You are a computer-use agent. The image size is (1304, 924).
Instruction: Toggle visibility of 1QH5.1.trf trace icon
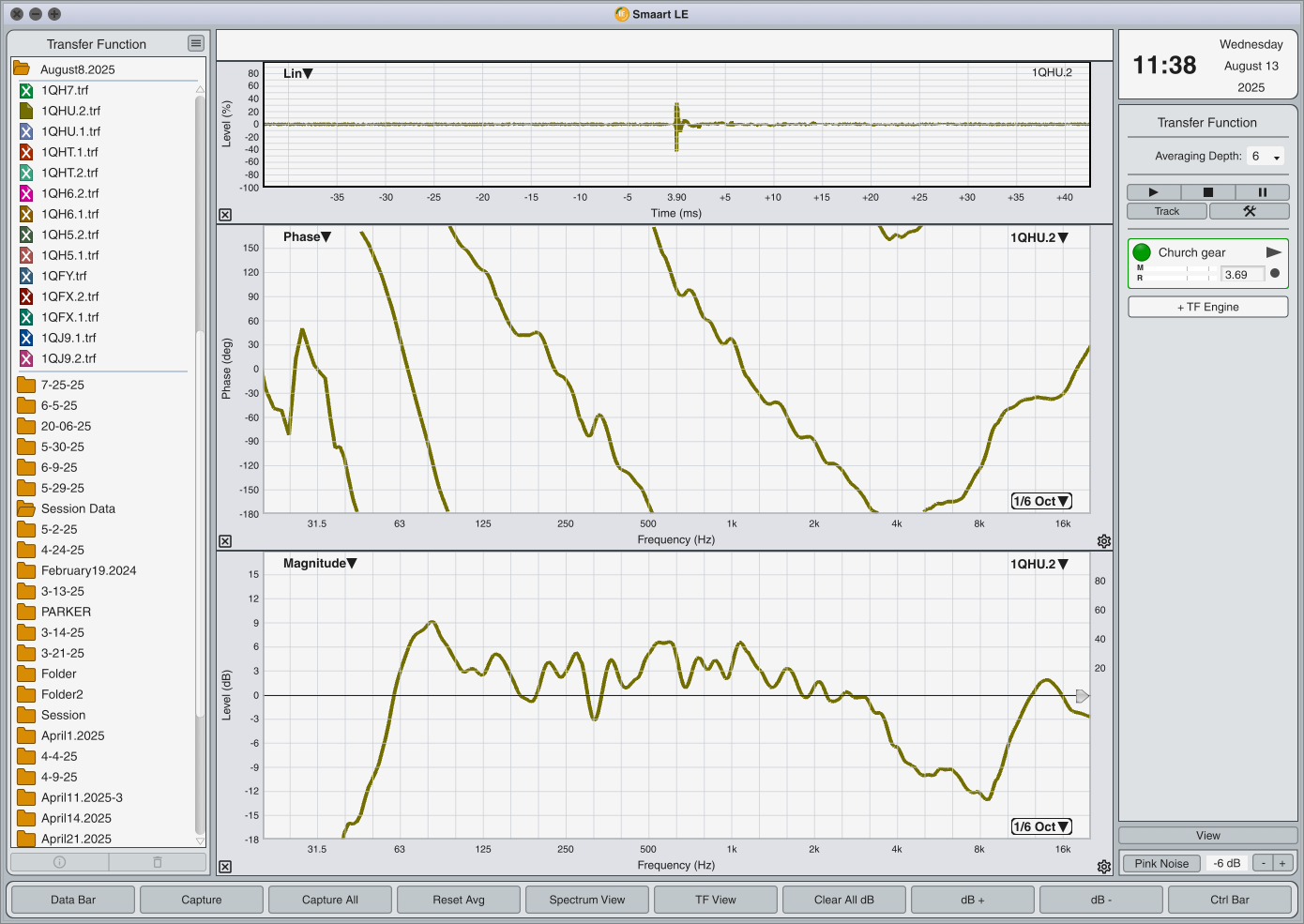[x=26, y=255]
